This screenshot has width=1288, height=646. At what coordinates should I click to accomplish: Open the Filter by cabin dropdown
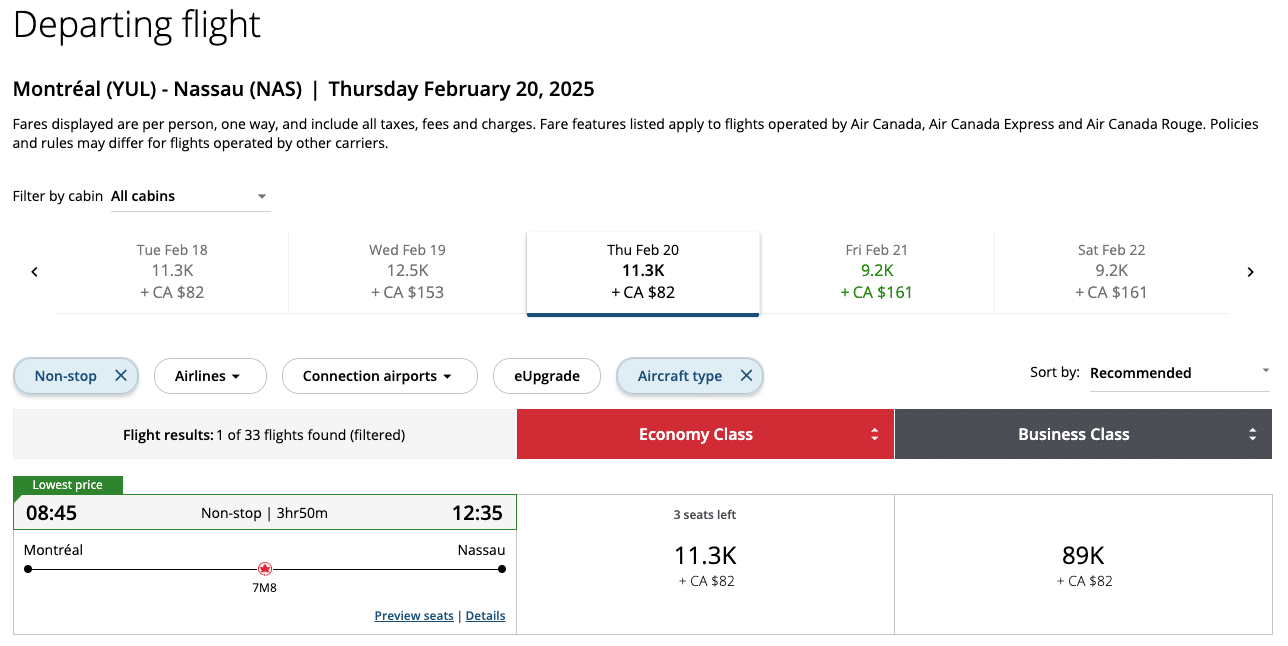(x=190, y=197)
